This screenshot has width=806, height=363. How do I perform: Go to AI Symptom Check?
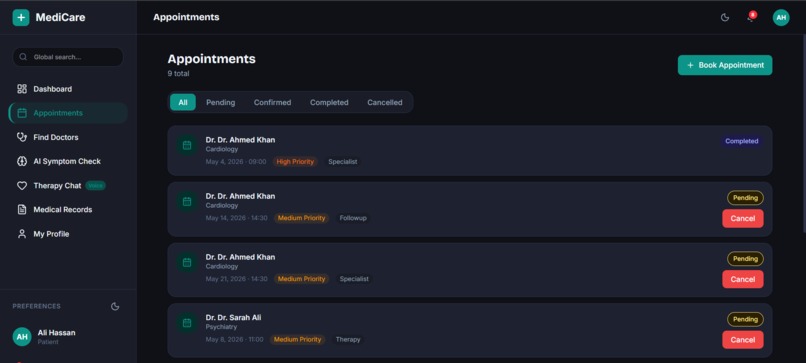pos(68,161)
